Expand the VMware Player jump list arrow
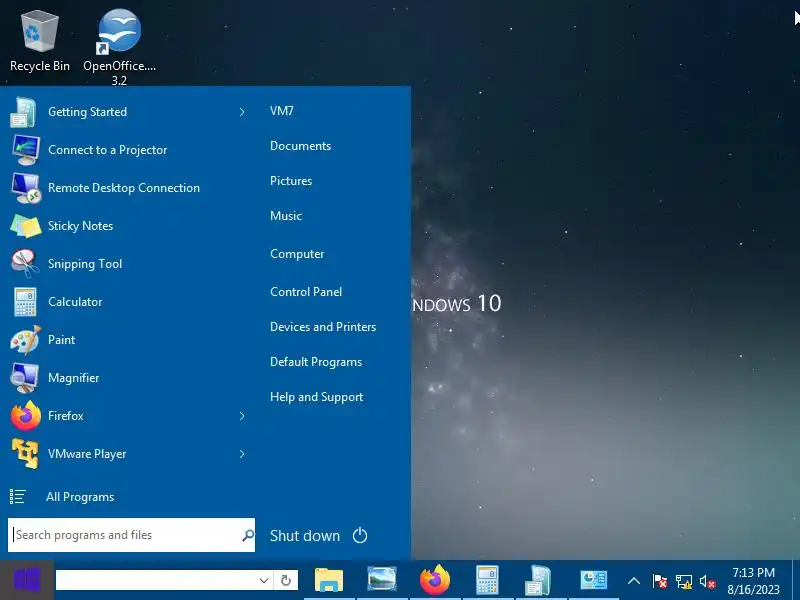The width and height of the screenshot is (800, 600). [242, 454]
